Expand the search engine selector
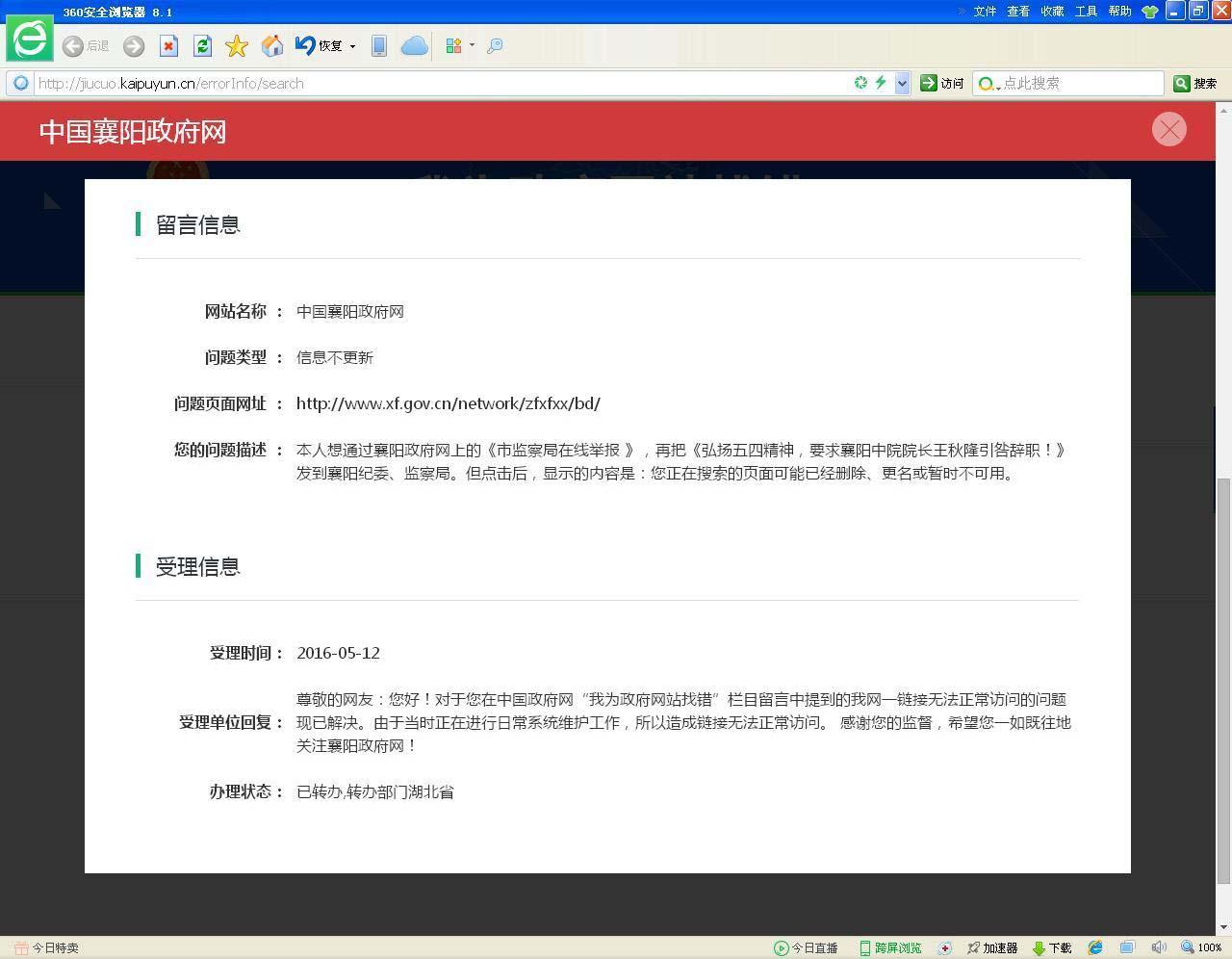 [x=988, y=84]
